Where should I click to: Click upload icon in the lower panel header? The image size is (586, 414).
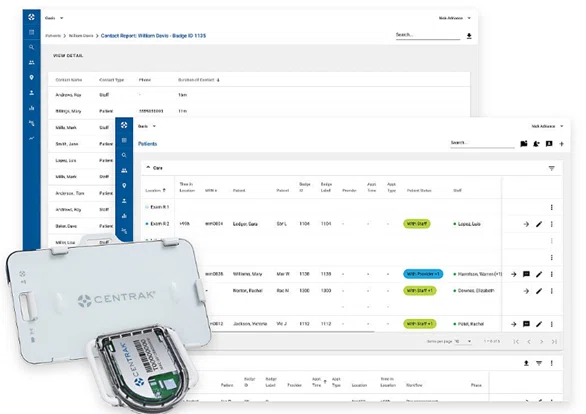(x=526, y=363)
